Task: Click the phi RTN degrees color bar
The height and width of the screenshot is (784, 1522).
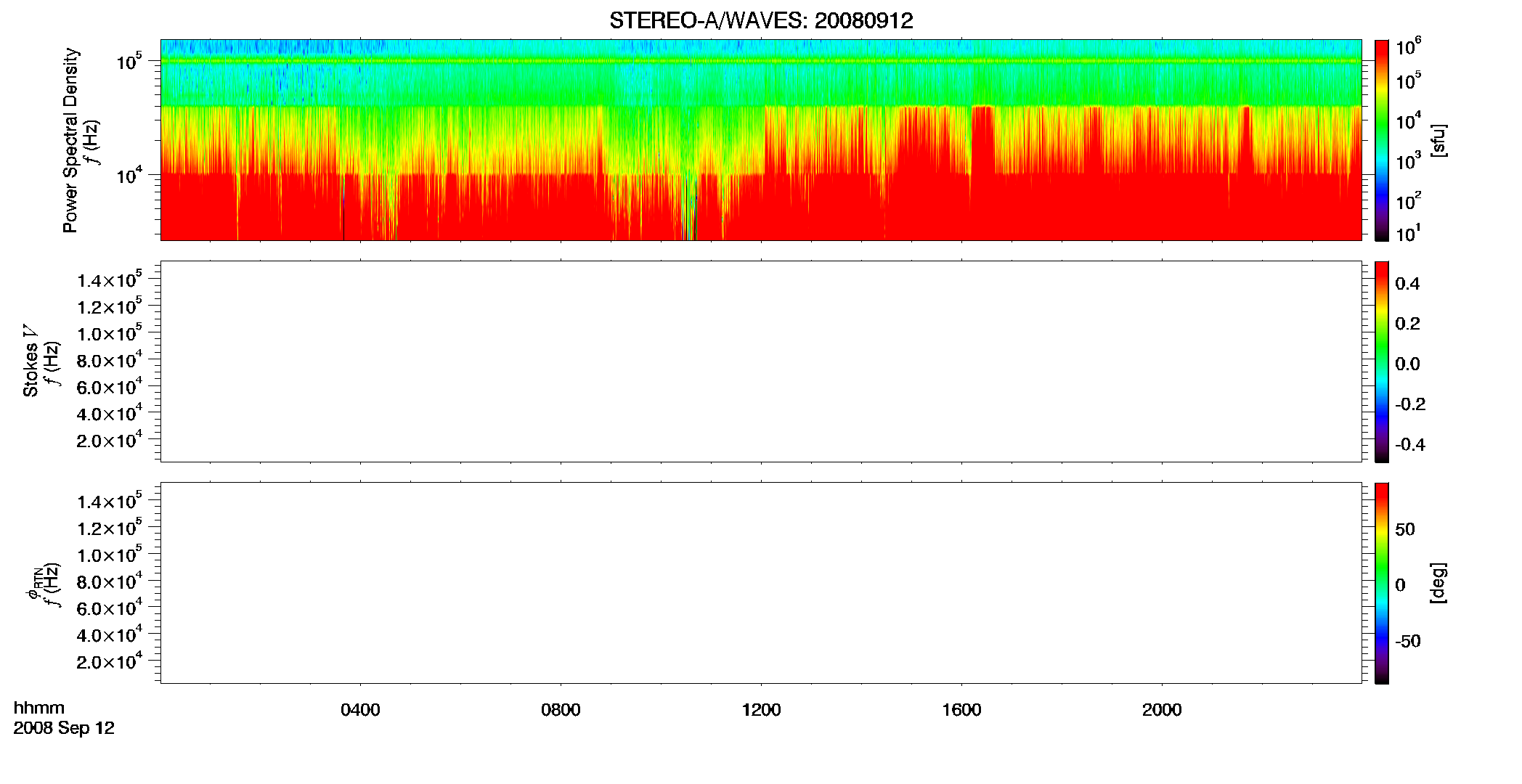Action: point(1382,583)
